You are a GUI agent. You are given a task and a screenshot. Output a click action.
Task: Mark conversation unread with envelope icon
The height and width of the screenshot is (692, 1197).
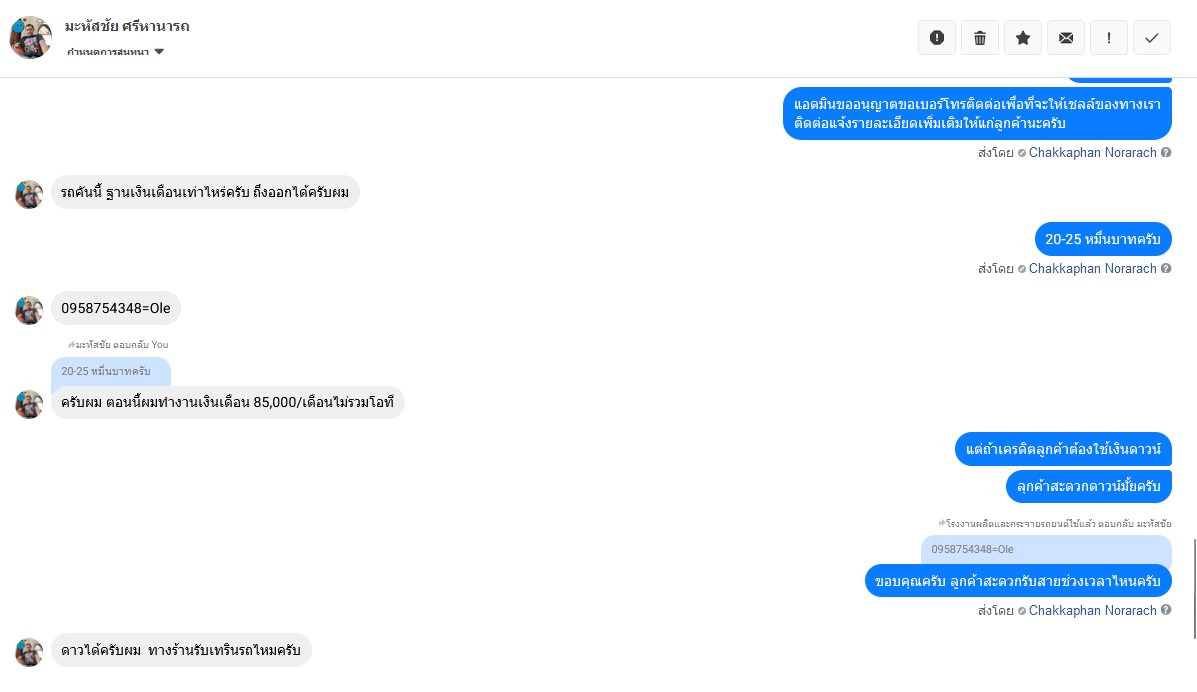click(1066, 38)
